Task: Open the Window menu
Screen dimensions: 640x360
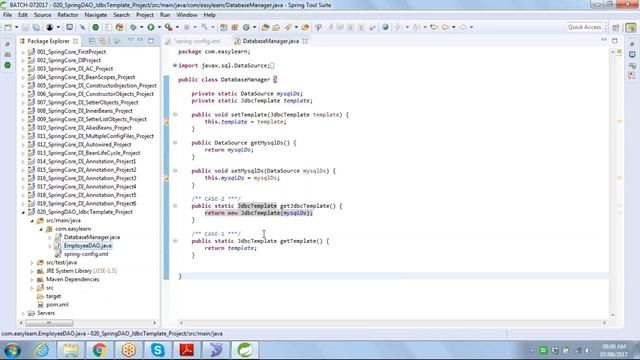Action: (187, 15)
